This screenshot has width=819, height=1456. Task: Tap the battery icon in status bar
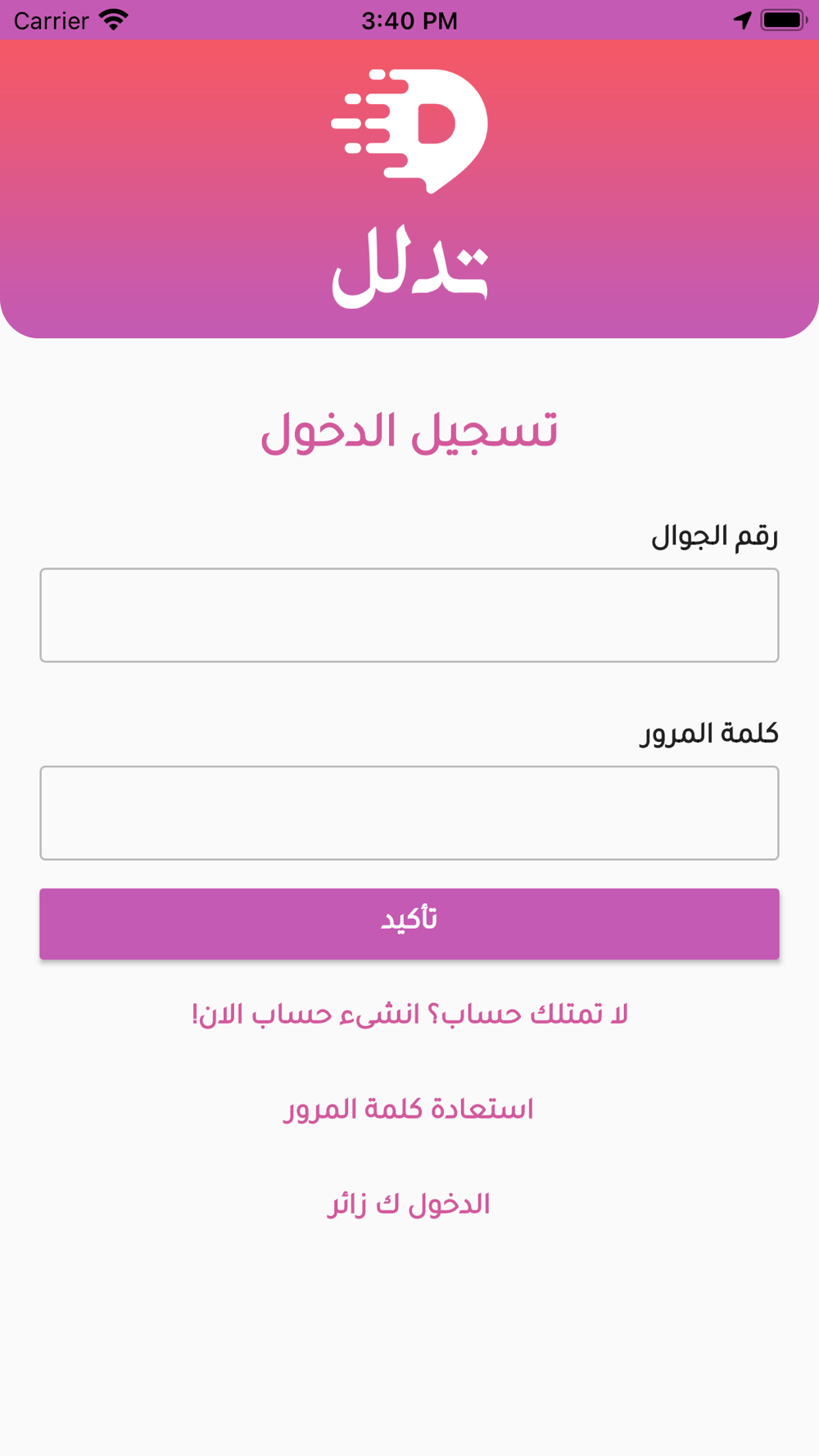click(784, 20)
